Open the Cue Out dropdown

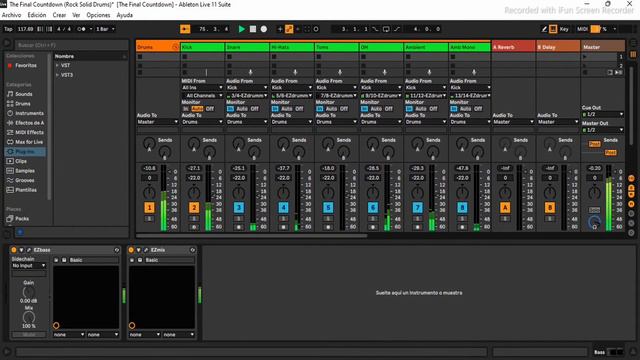[602, 114]
